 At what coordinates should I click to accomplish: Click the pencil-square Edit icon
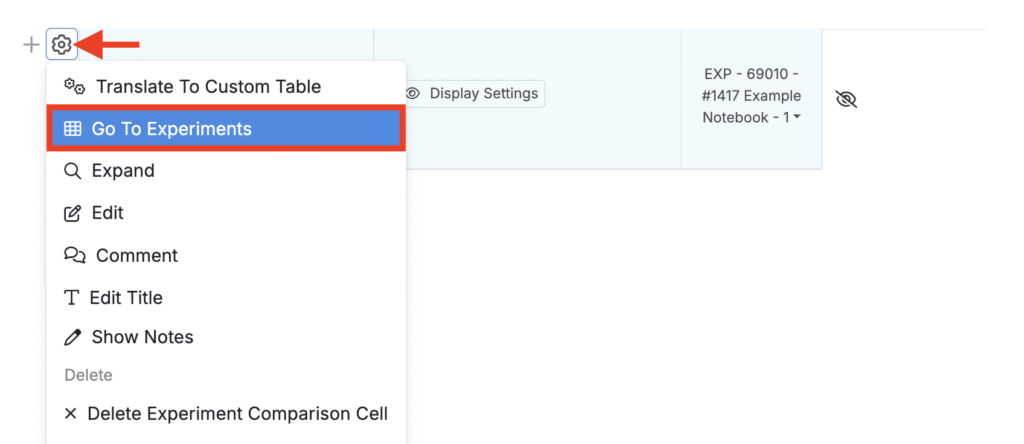pos(72,213)
